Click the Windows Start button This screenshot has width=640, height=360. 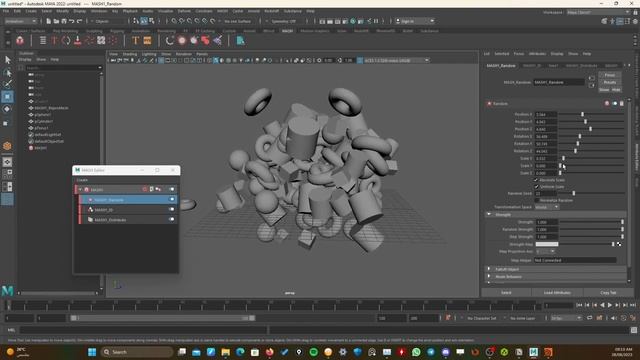92,352
